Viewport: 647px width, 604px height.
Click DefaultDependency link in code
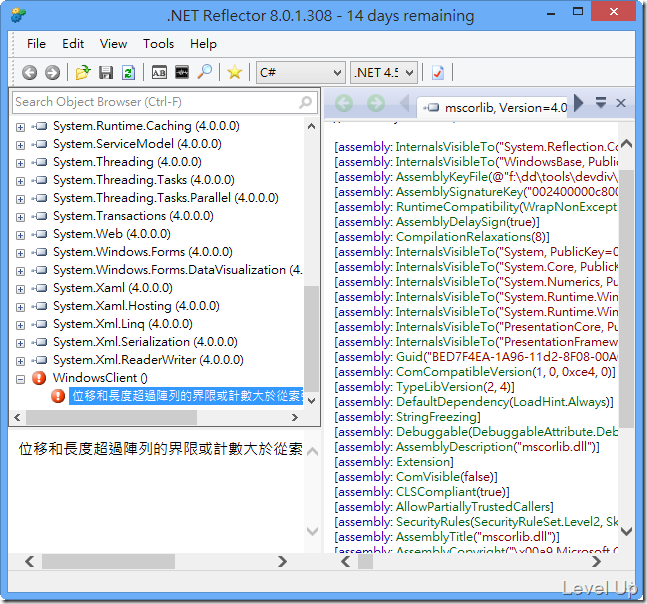click(x=452, y=402)
